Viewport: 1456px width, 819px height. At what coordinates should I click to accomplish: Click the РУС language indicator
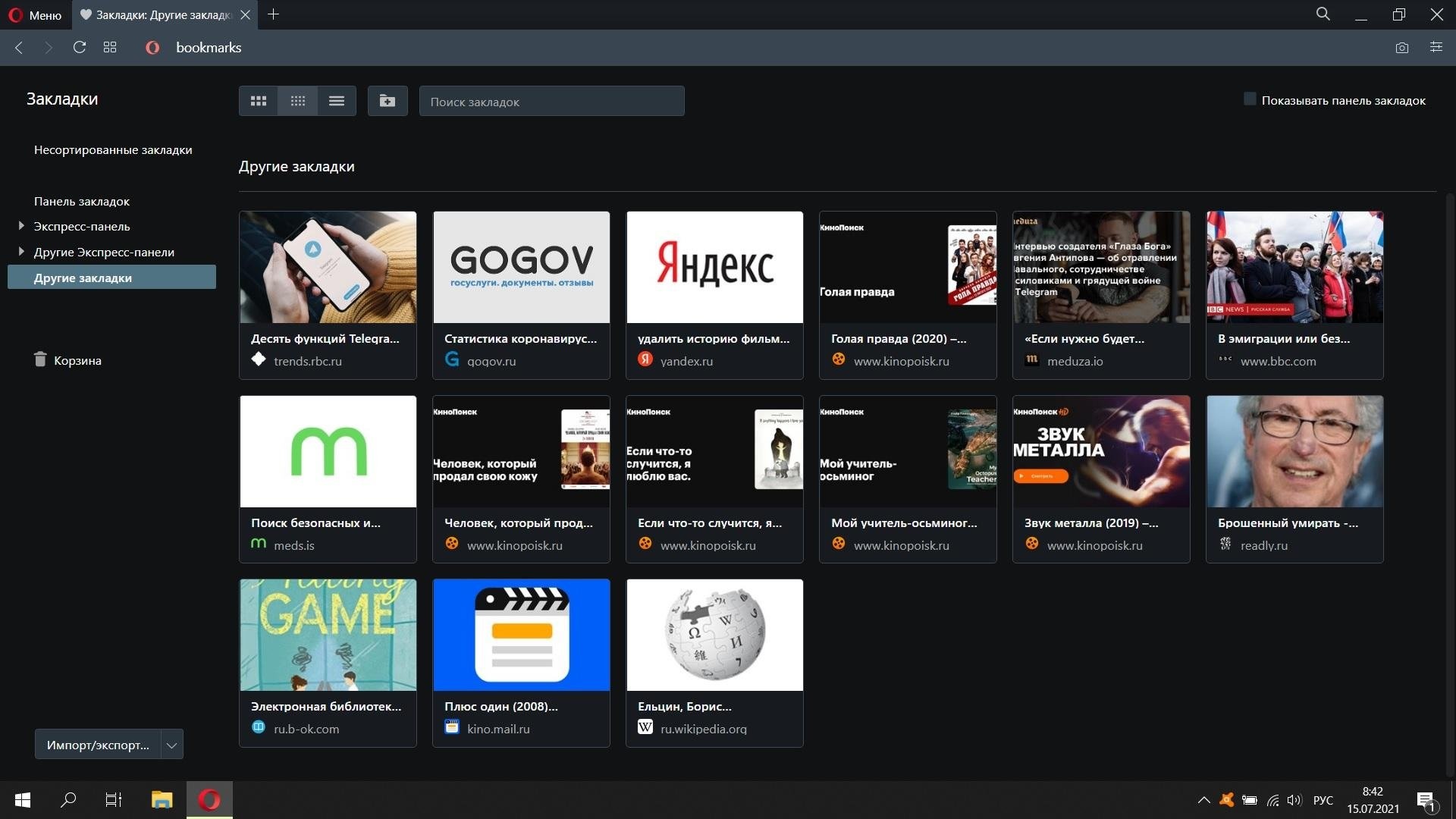point(1323,800)
